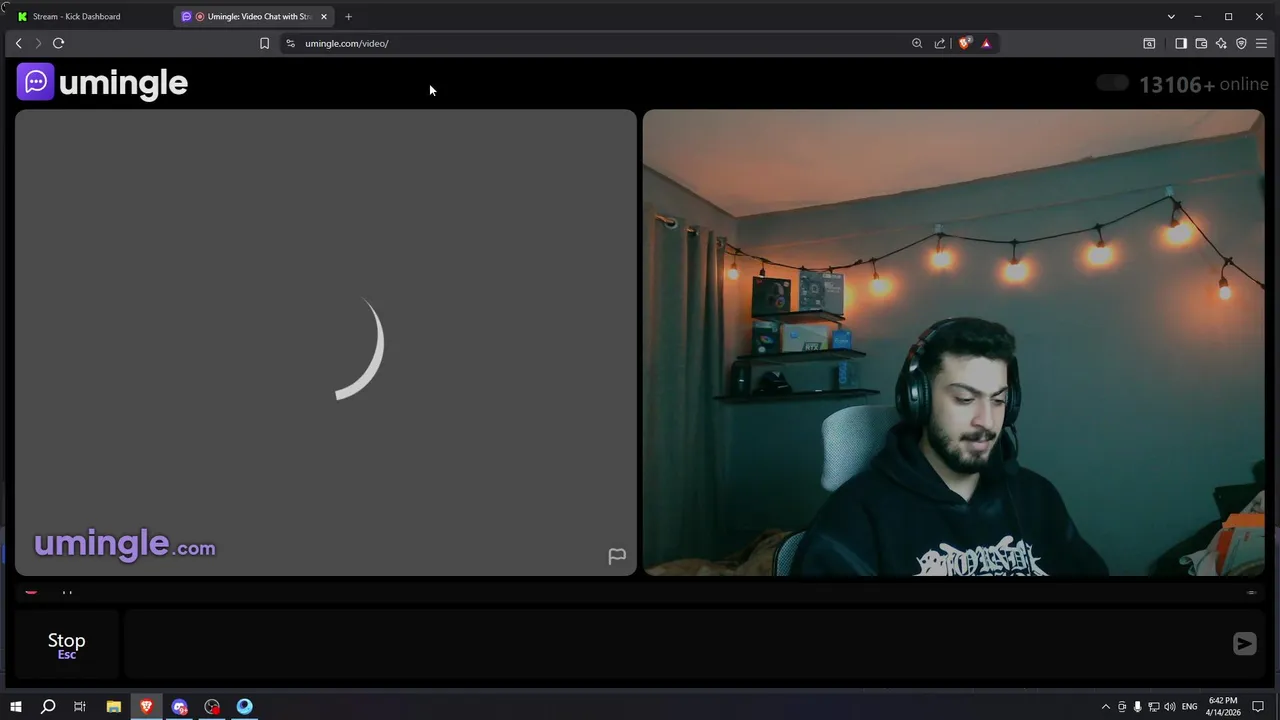
Task: Open the Windows Start menu
Action: 16,706
